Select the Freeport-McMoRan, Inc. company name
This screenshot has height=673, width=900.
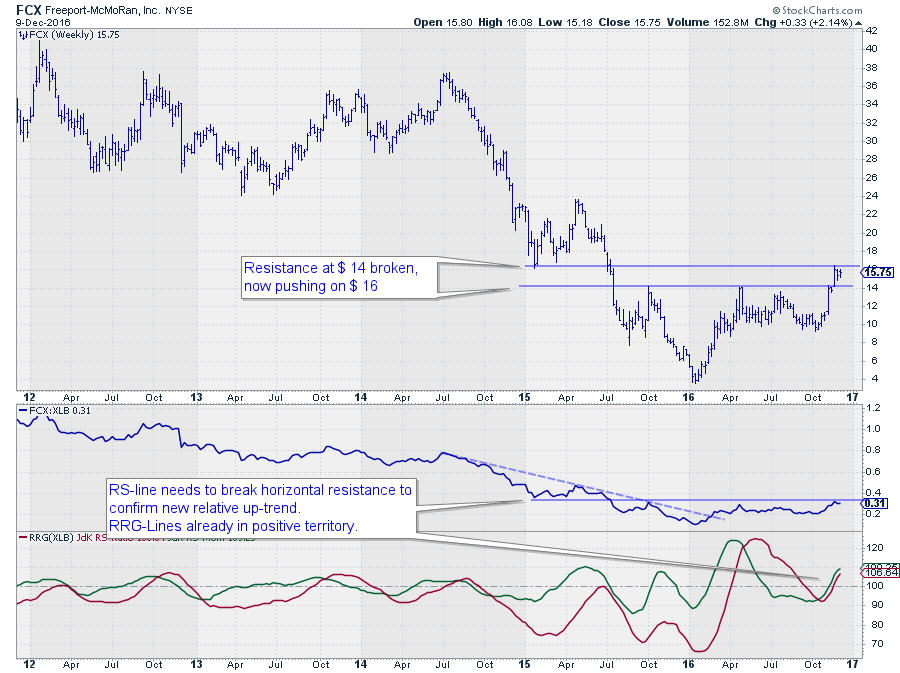(x=103, y=10)
